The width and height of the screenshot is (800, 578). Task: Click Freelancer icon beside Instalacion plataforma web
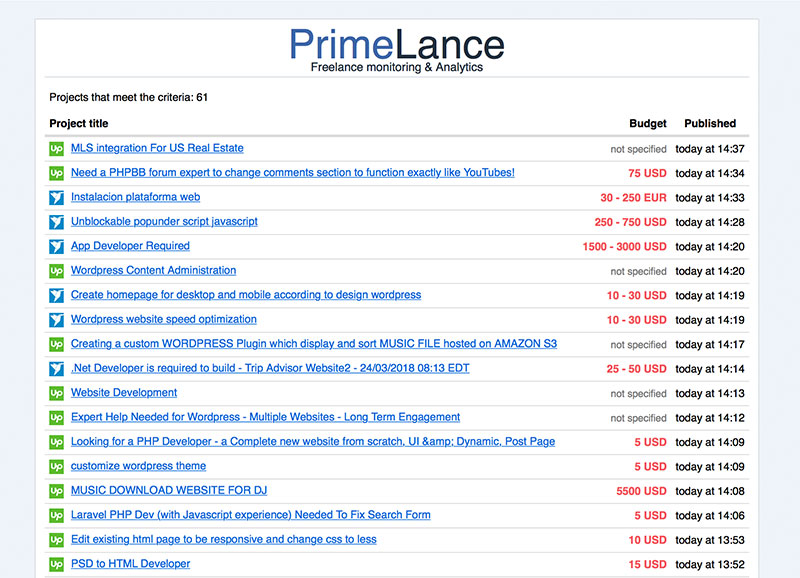pos(56,197)
